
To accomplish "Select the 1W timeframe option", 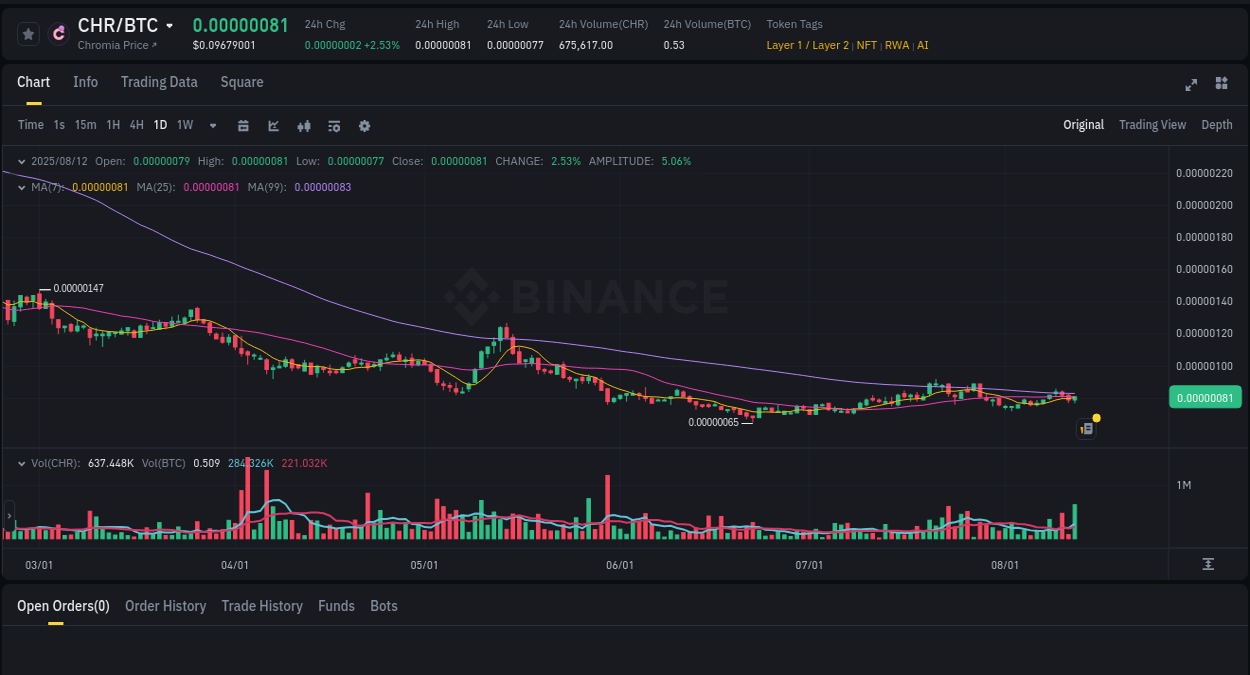I will pos(184,125).
